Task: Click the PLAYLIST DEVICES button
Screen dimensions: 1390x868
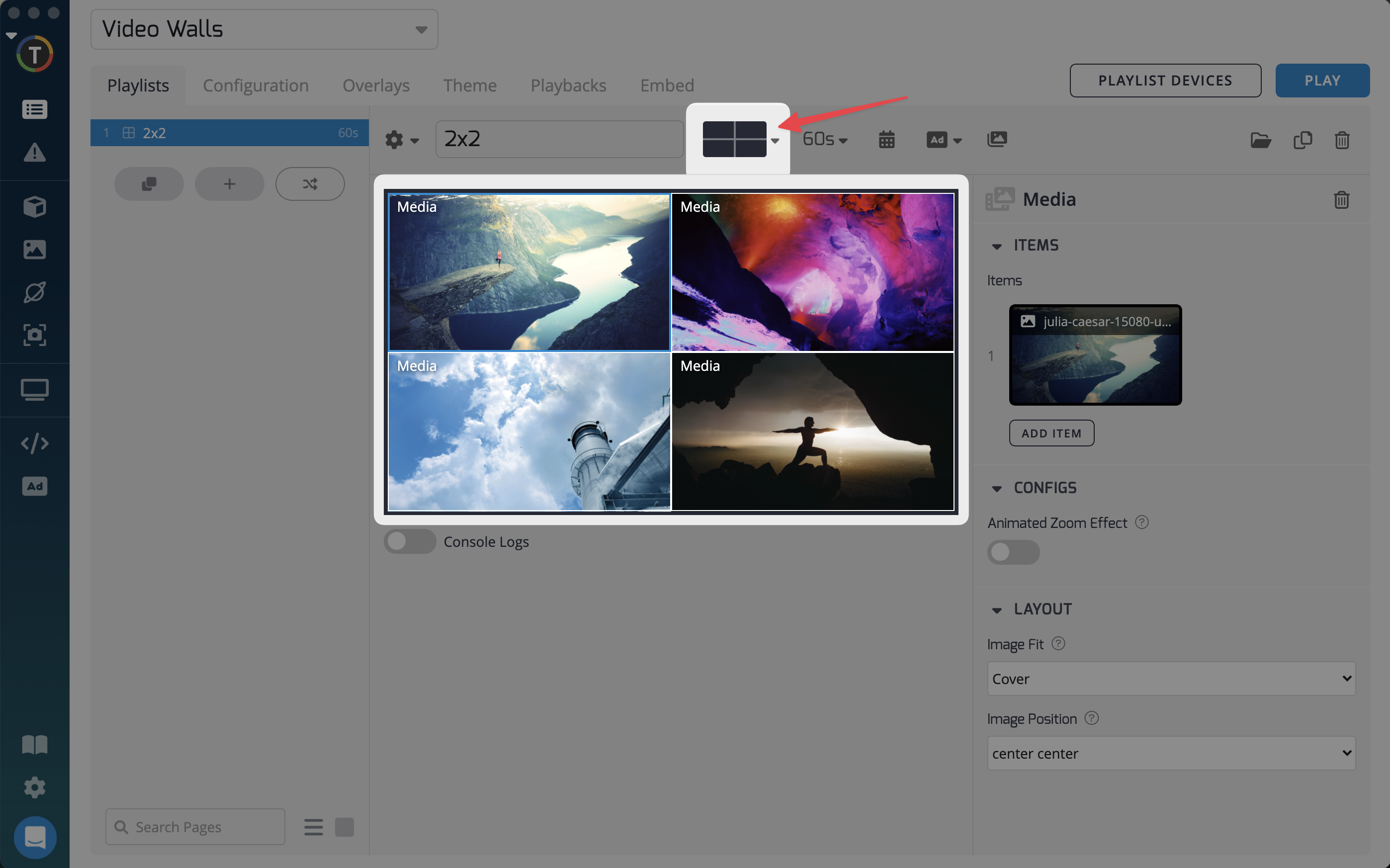Action: click(1165, 81)
